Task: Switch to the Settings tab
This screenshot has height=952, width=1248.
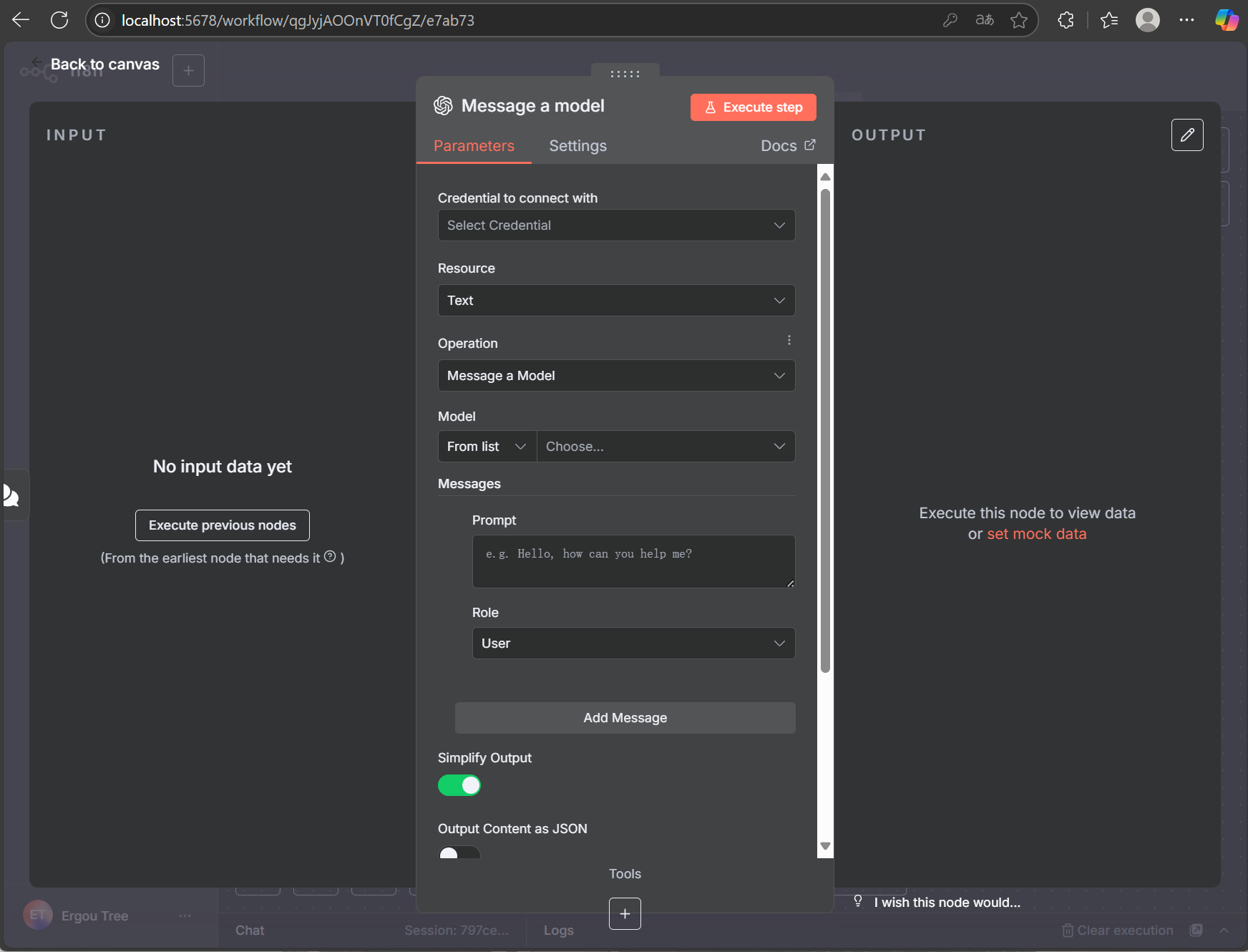Action: 577,146
